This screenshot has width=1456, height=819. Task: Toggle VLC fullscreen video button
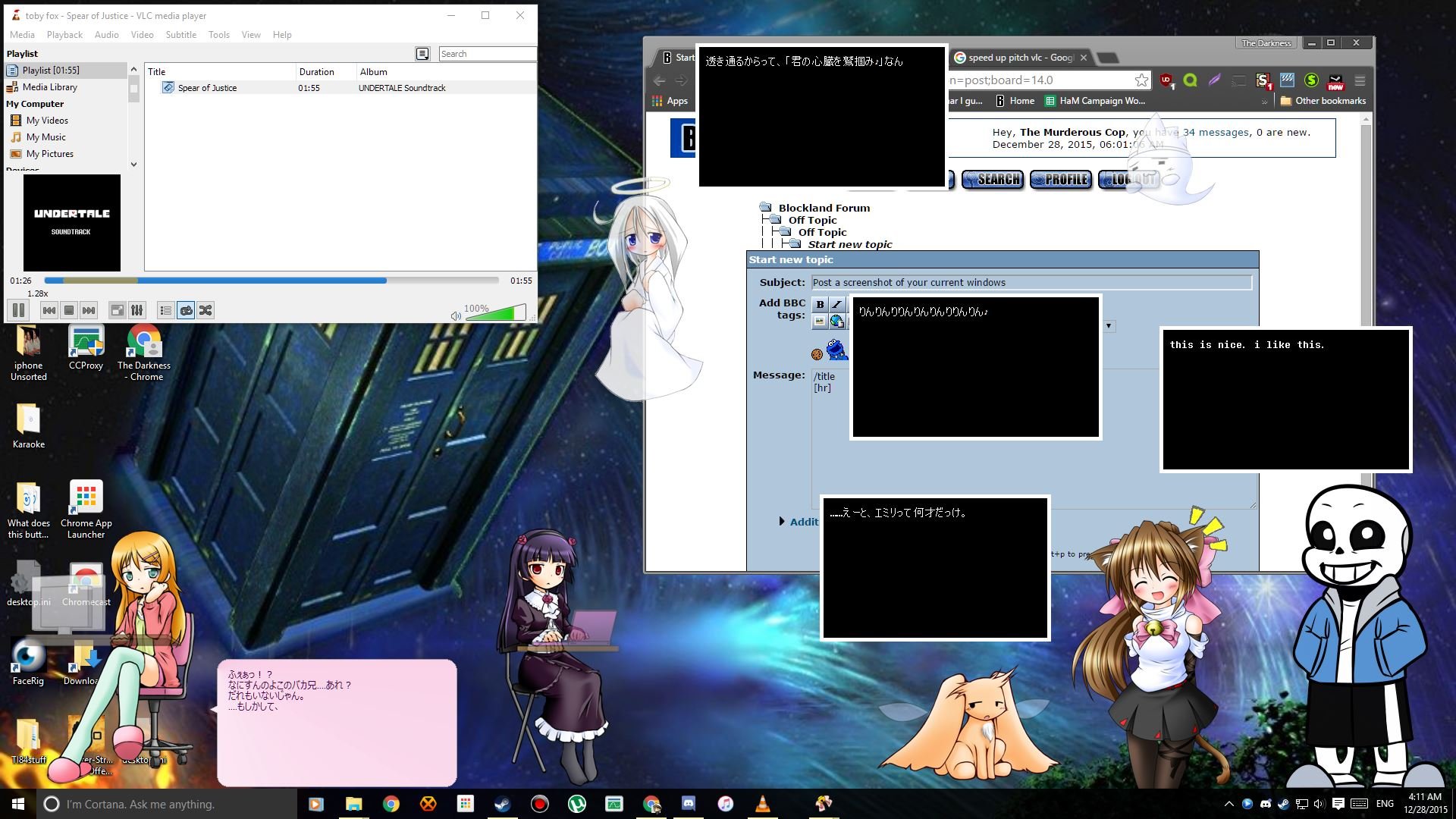click(x=117, y=310)
